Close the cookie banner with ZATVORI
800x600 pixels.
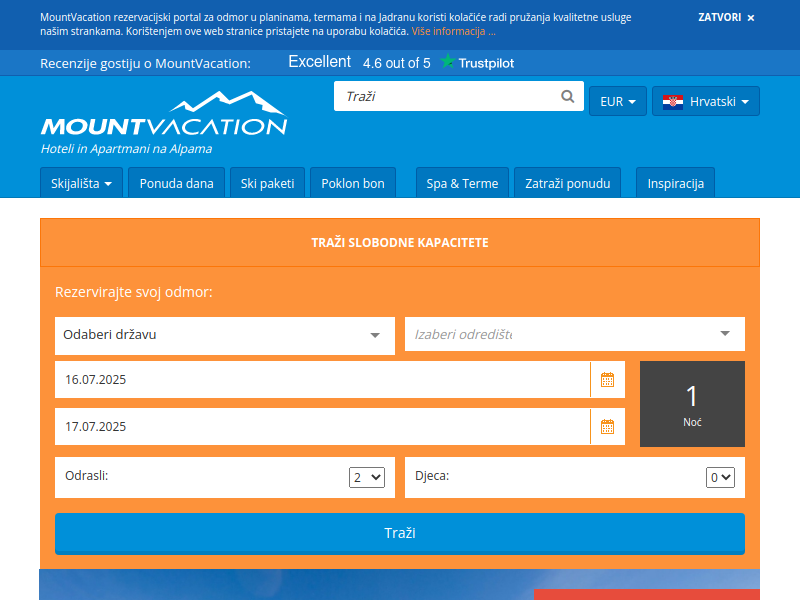tap(726, 17)
